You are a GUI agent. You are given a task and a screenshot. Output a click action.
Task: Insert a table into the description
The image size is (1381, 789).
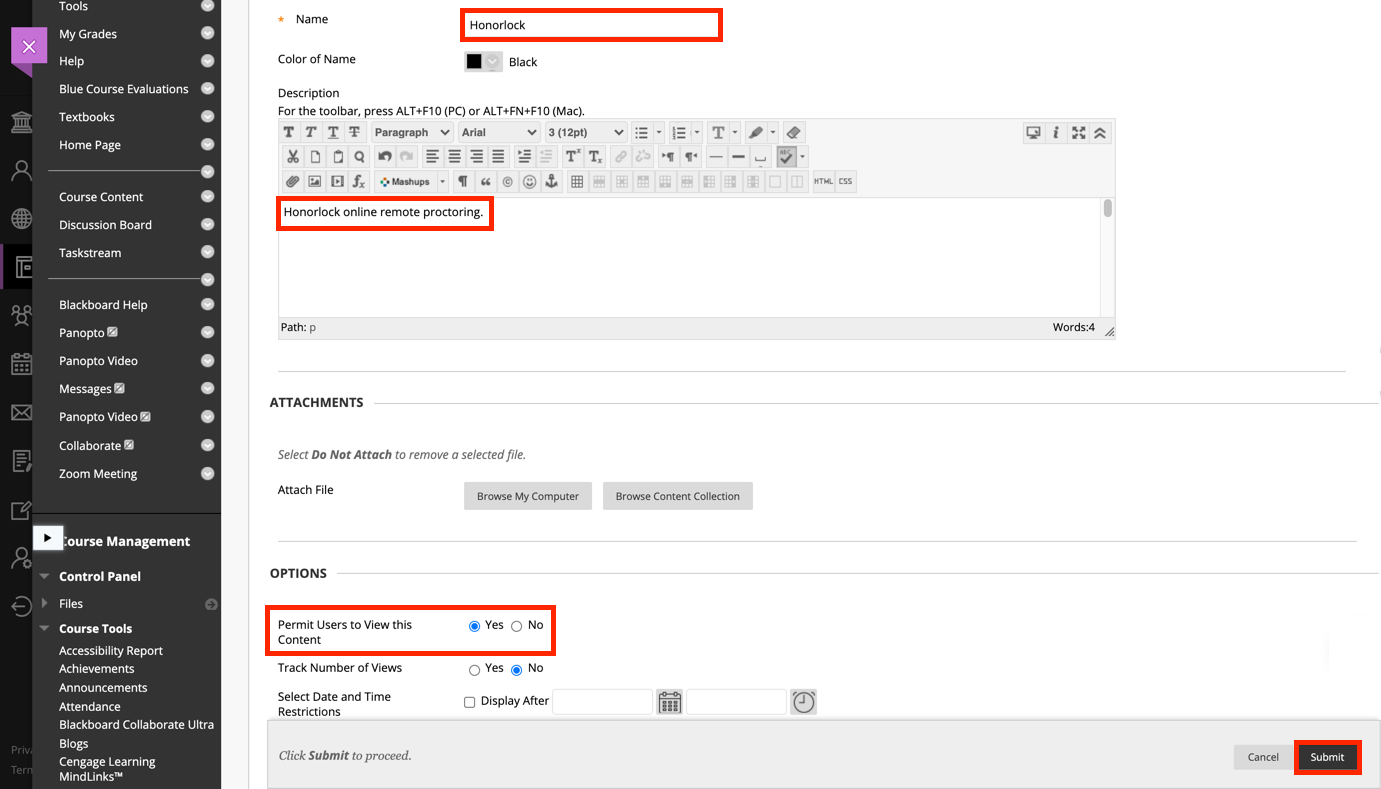(577, 182)
